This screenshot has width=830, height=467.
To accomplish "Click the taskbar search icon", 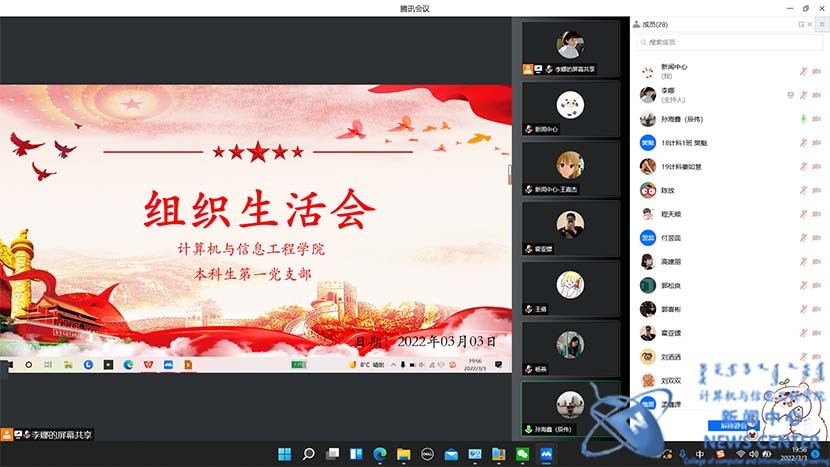I will pos(308,454).
